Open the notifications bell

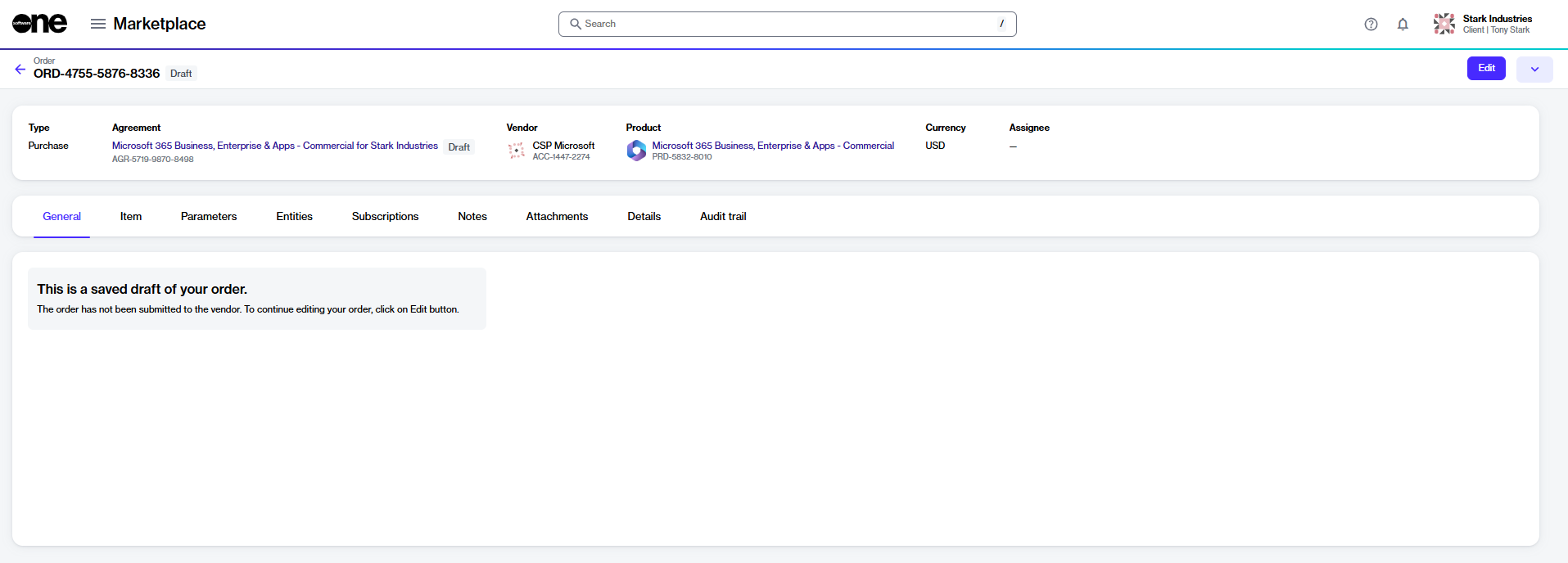(1403, 25)
